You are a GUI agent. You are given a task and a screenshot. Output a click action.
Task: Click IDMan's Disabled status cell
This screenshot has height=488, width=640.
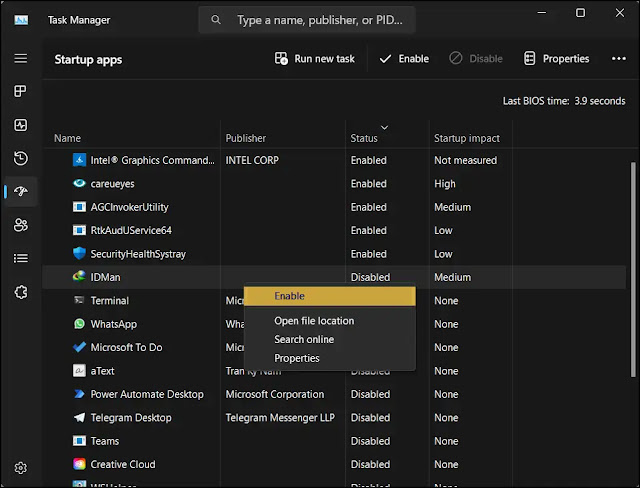coord(370,277)
